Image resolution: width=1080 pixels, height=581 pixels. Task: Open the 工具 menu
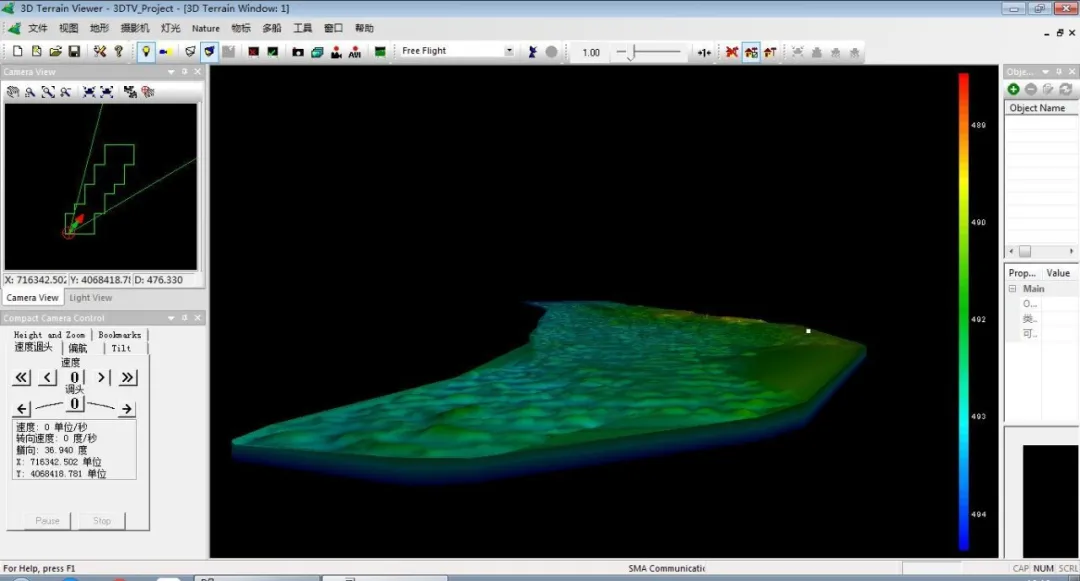tap(302, 28)
